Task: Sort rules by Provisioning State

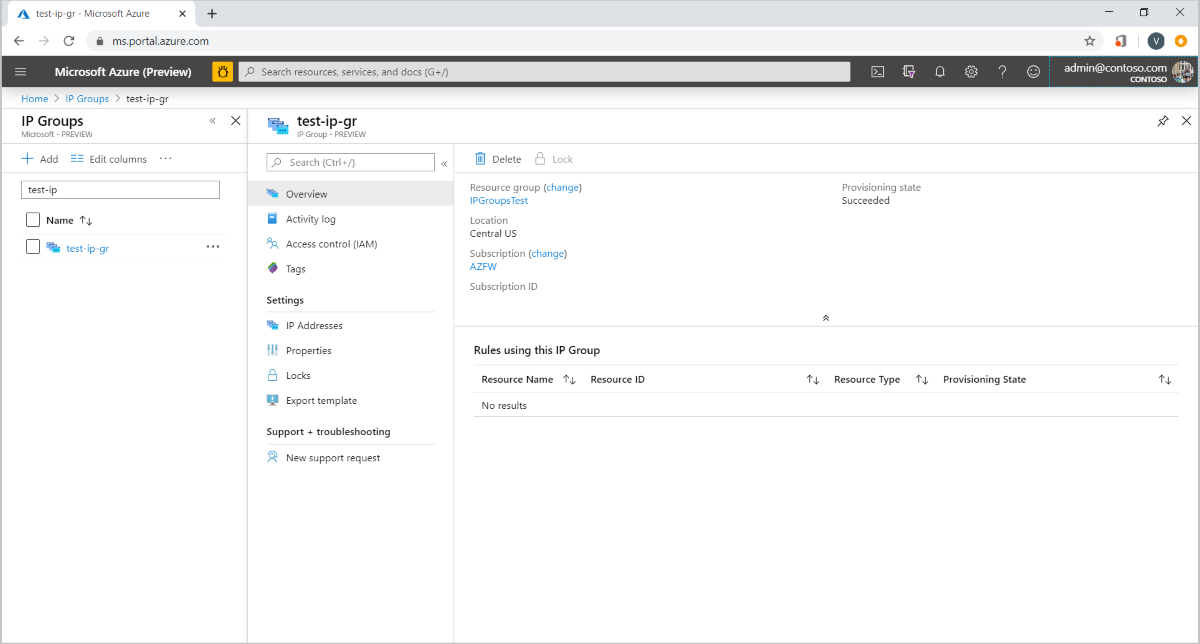Action: tap(1165, 379)
